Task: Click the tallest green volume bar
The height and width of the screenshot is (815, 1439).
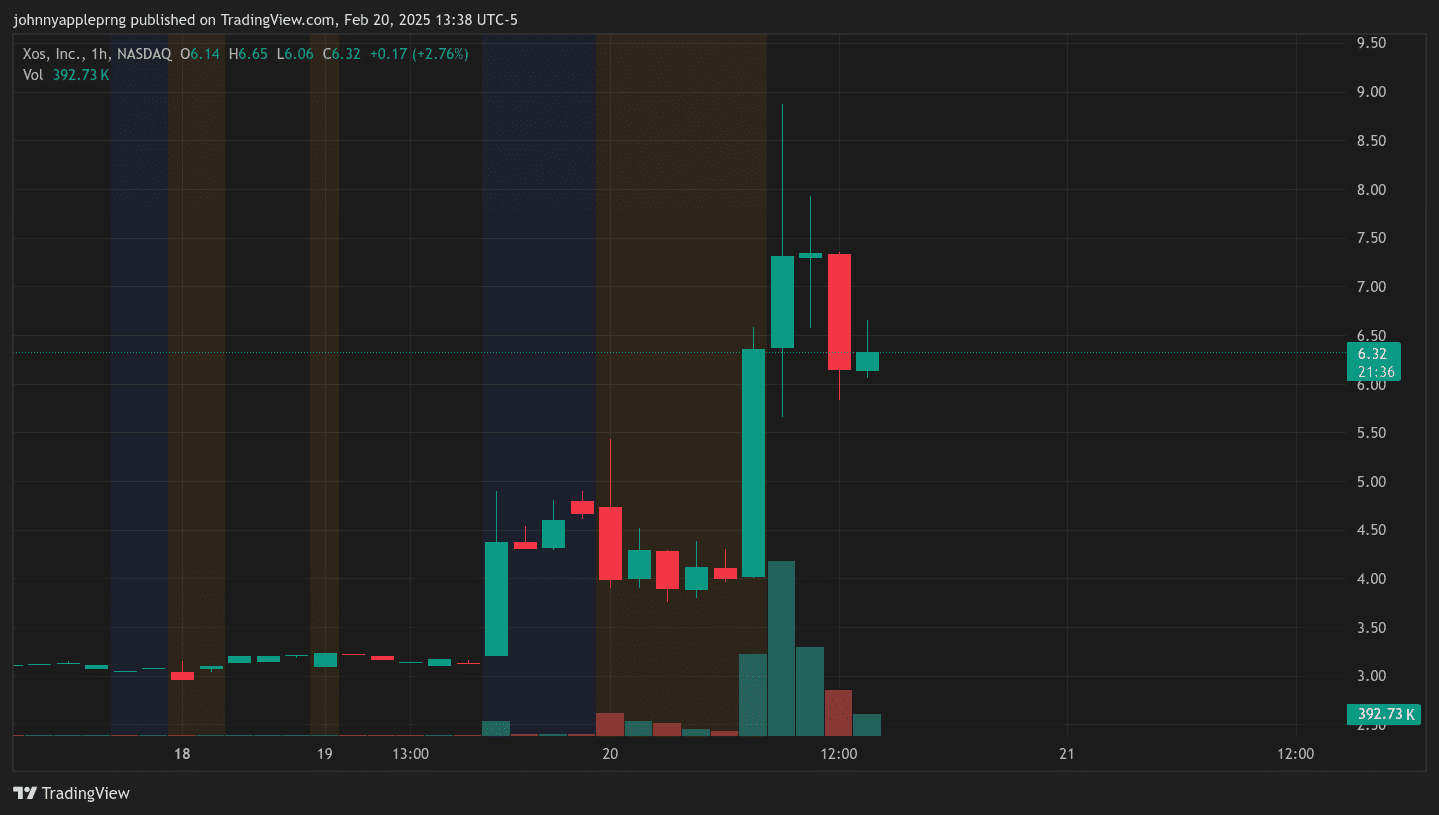Action: tap(782, 648)
